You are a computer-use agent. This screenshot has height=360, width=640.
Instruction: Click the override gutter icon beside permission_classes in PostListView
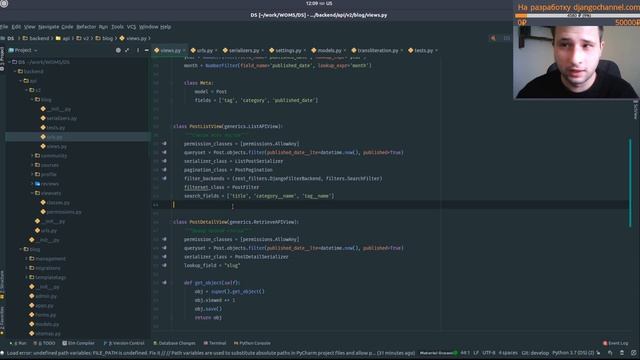coord(164,144)
